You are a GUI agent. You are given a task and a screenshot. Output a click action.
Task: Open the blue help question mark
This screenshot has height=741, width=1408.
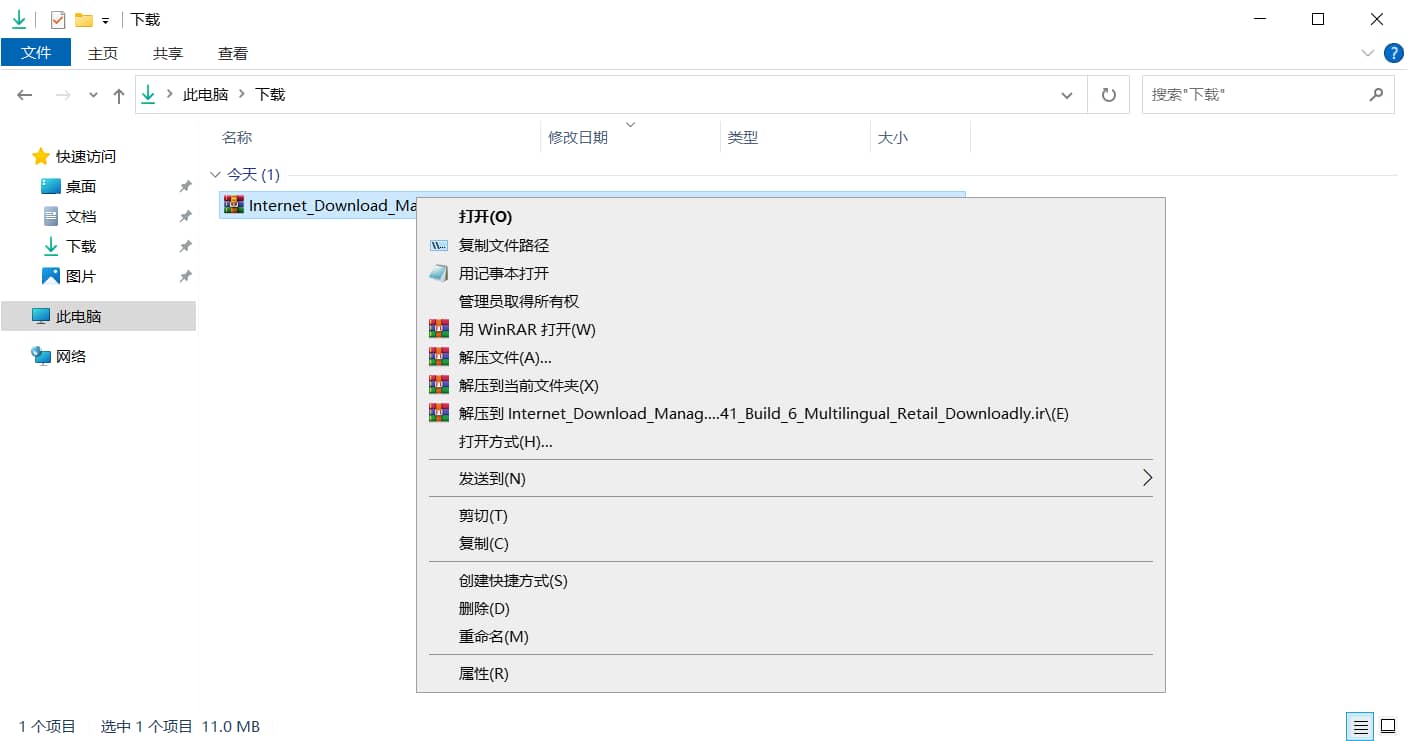[x=1393, y=52]
